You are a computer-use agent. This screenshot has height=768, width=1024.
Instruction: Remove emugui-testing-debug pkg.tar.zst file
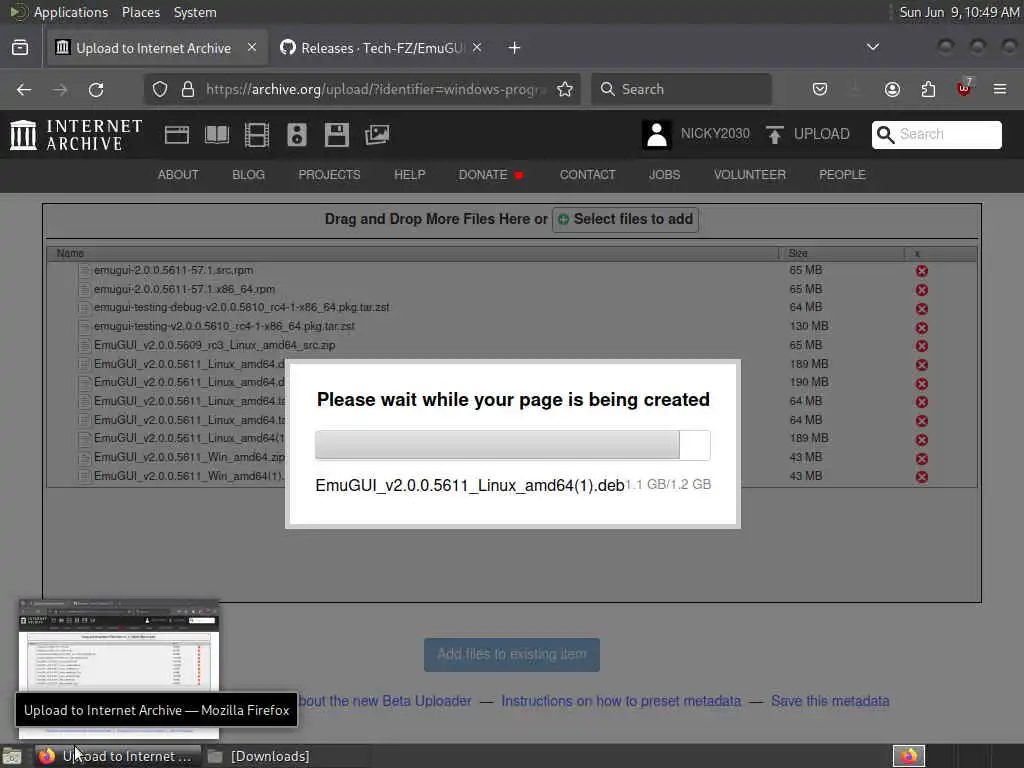coord(921,308)
